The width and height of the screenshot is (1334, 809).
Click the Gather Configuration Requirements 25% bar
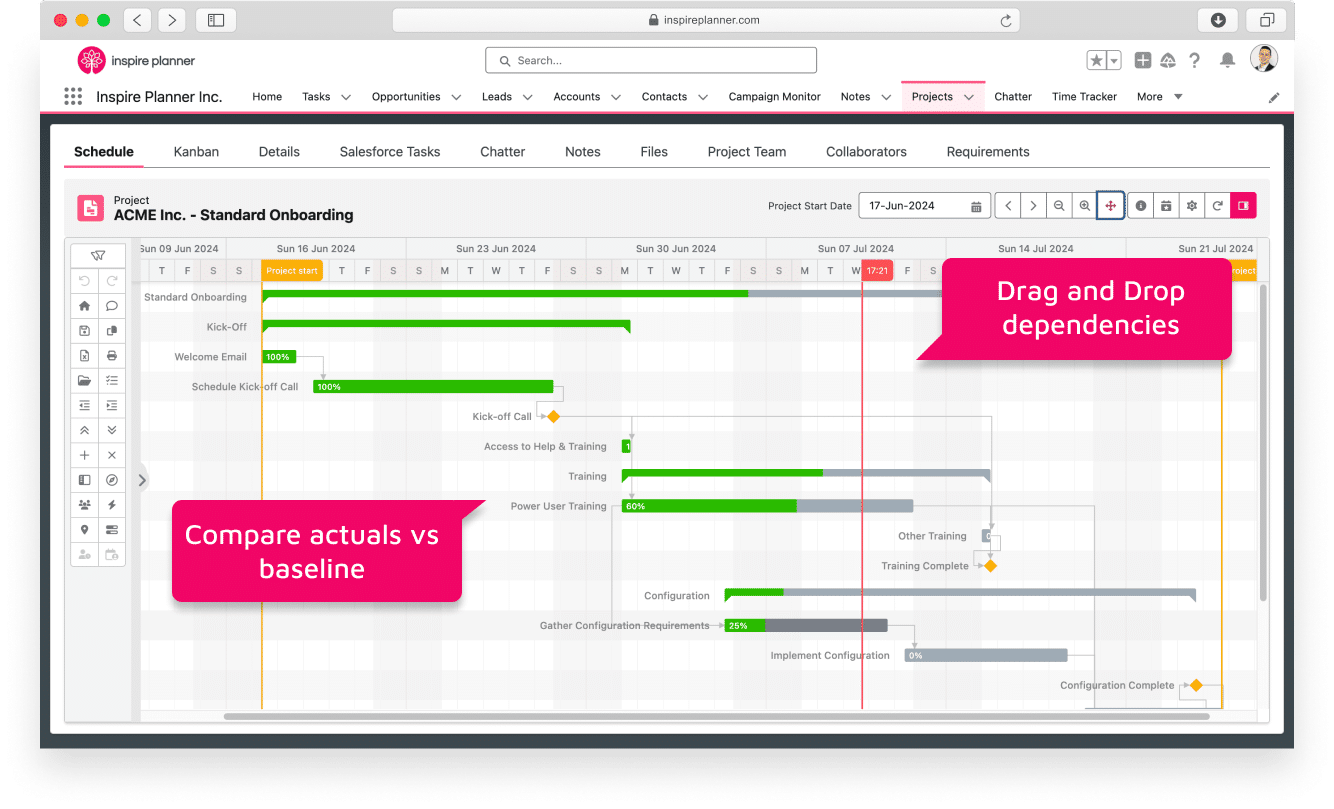coord(806,626)
